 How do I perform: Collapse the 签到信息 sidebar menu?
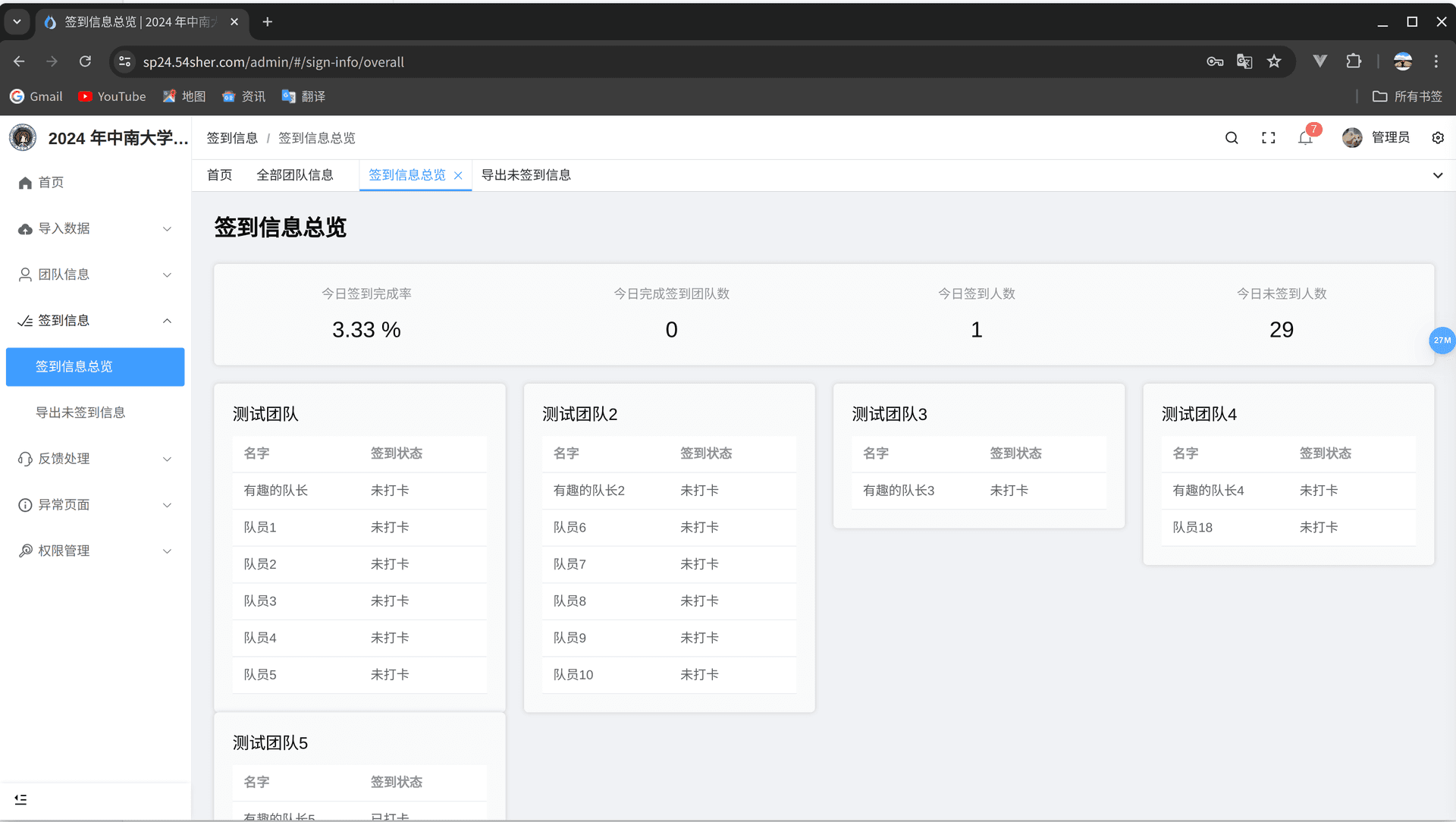pyautogui.click(x=96, y=321)
